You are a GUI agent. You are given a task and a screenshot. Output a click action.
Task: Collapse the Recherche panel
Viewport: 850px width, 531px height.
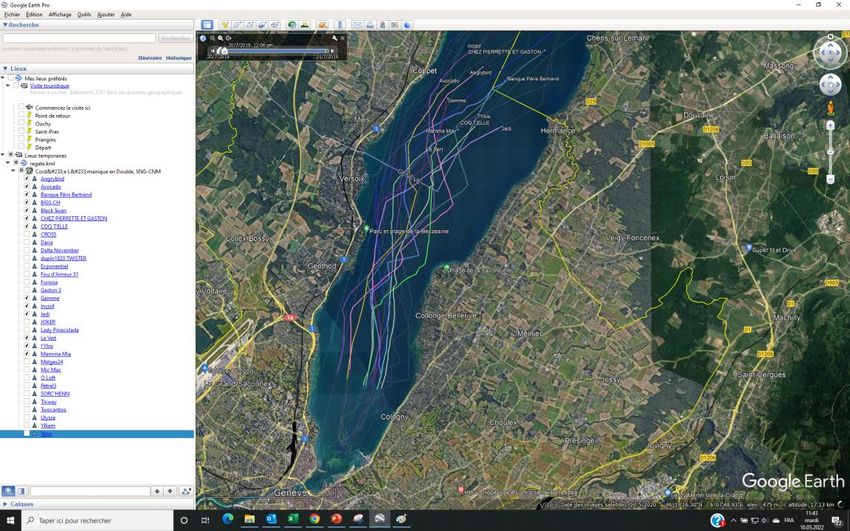[x=4, y=25]
